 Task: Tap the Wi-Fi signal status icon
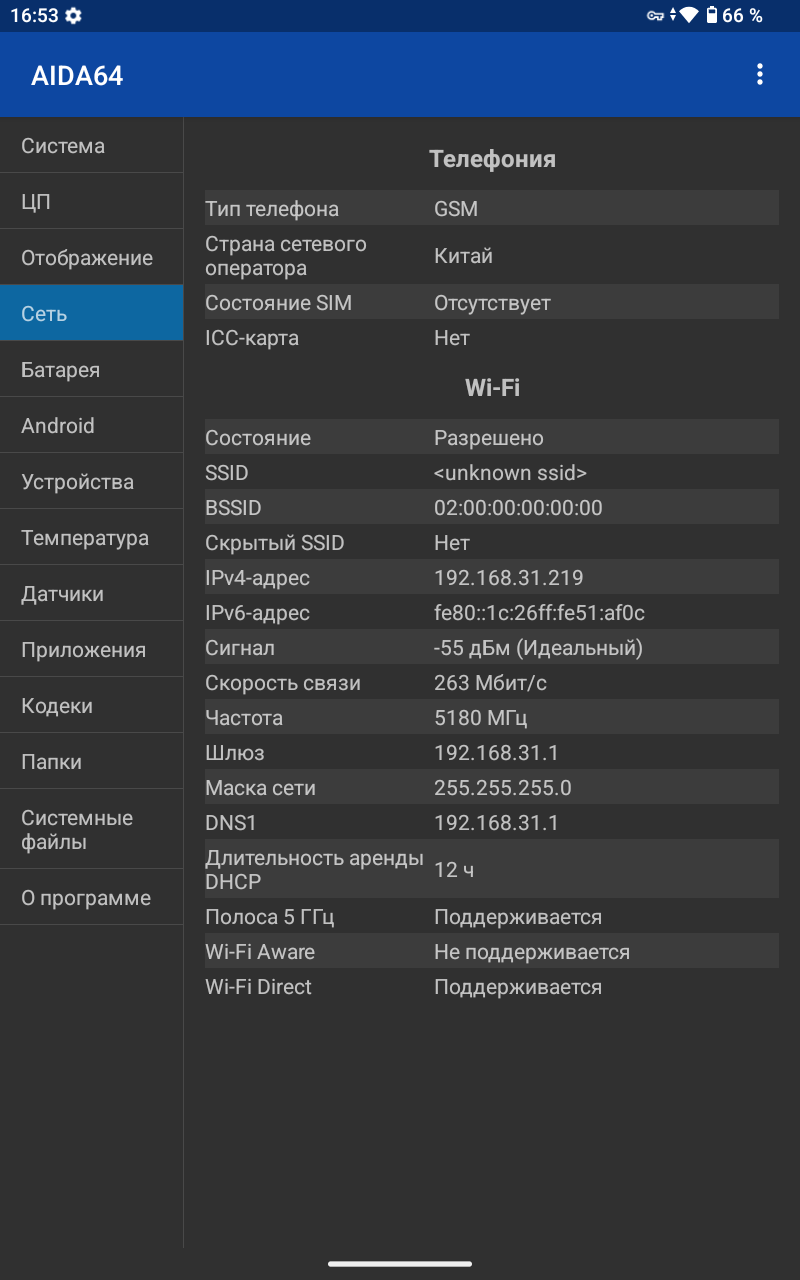click(x=688, y=15)
